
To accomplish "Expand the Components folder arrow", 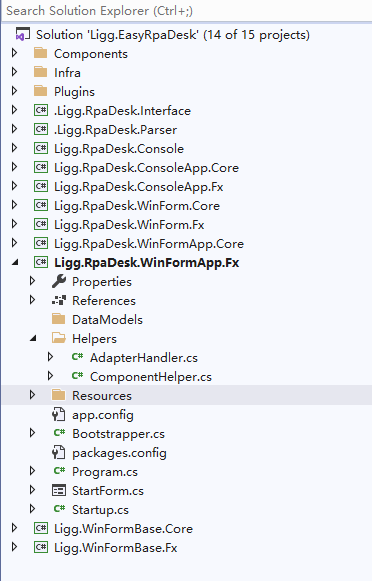I will [x=14, y=53].
